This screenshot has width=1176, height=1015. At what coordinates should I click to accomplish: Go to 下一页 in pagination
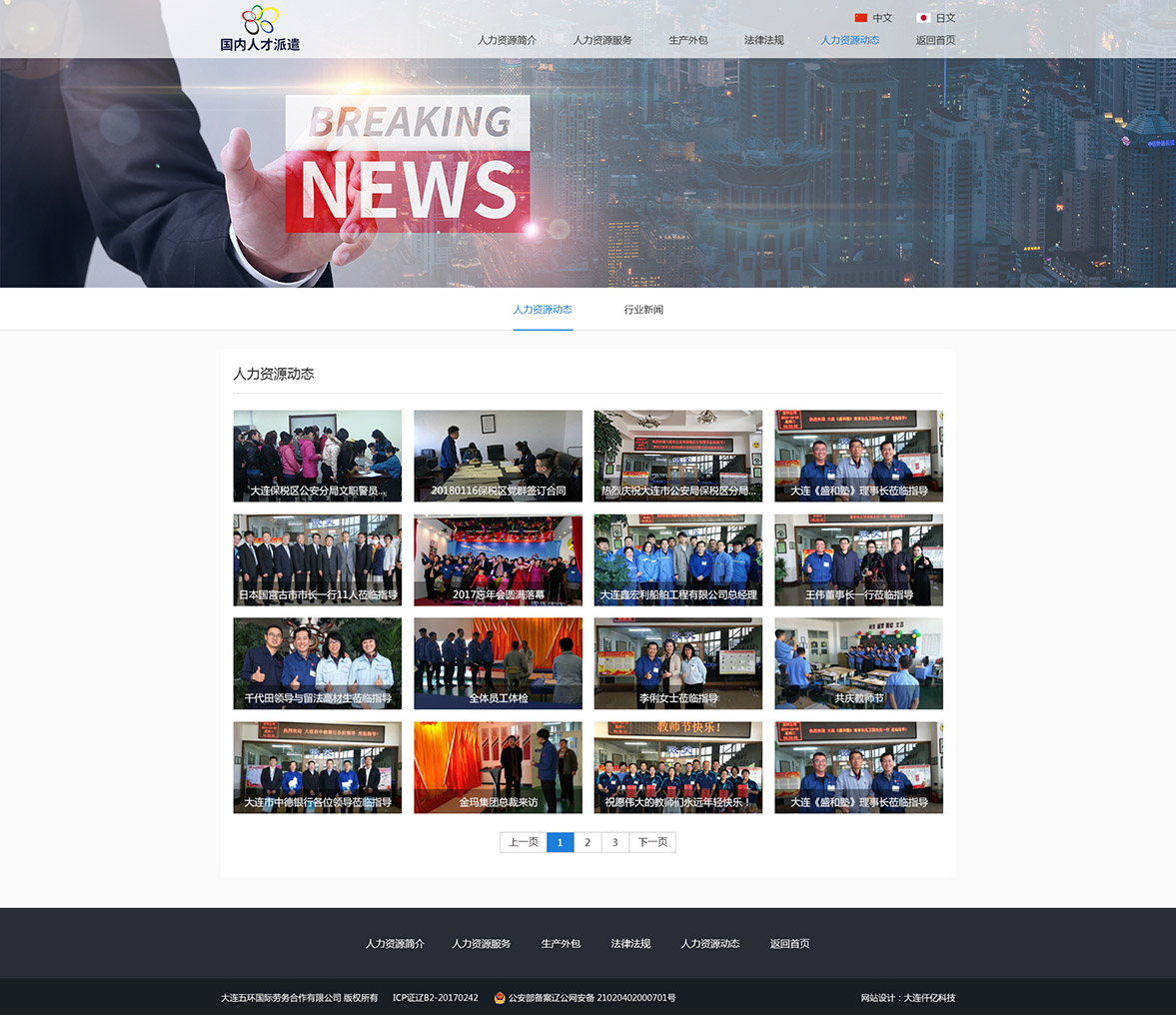point(652,842)
